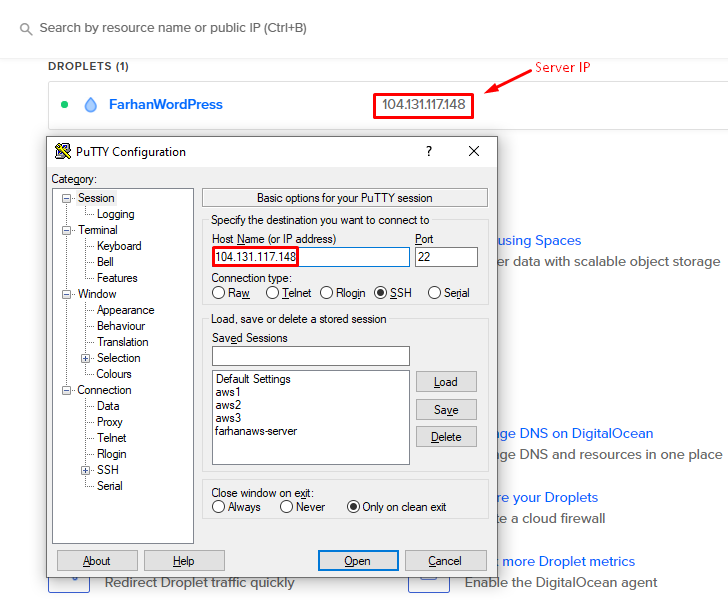The width and height of the screenshot is (728, 606).
Task: Delete the selected saved session
Action: point(446,437)
